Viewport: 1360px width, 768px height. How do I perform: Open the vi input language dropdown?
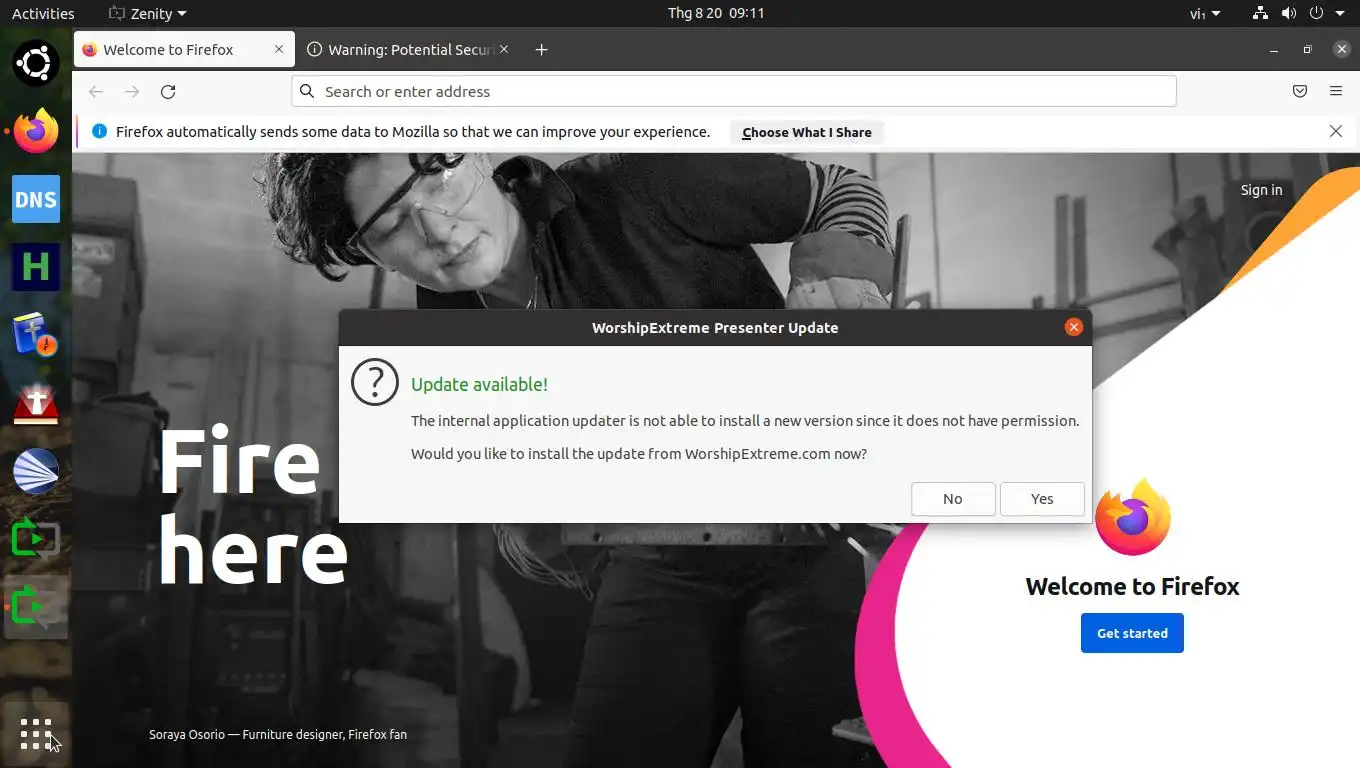click(1205, 13)
